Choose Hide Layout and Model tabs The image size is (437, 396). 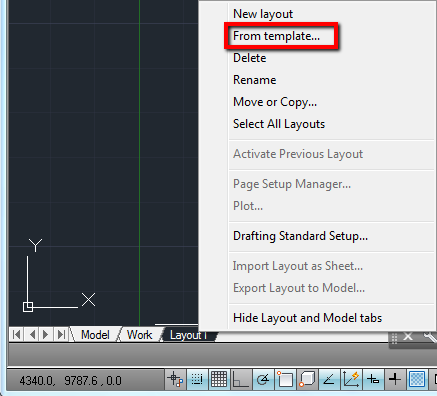point(307,318)
